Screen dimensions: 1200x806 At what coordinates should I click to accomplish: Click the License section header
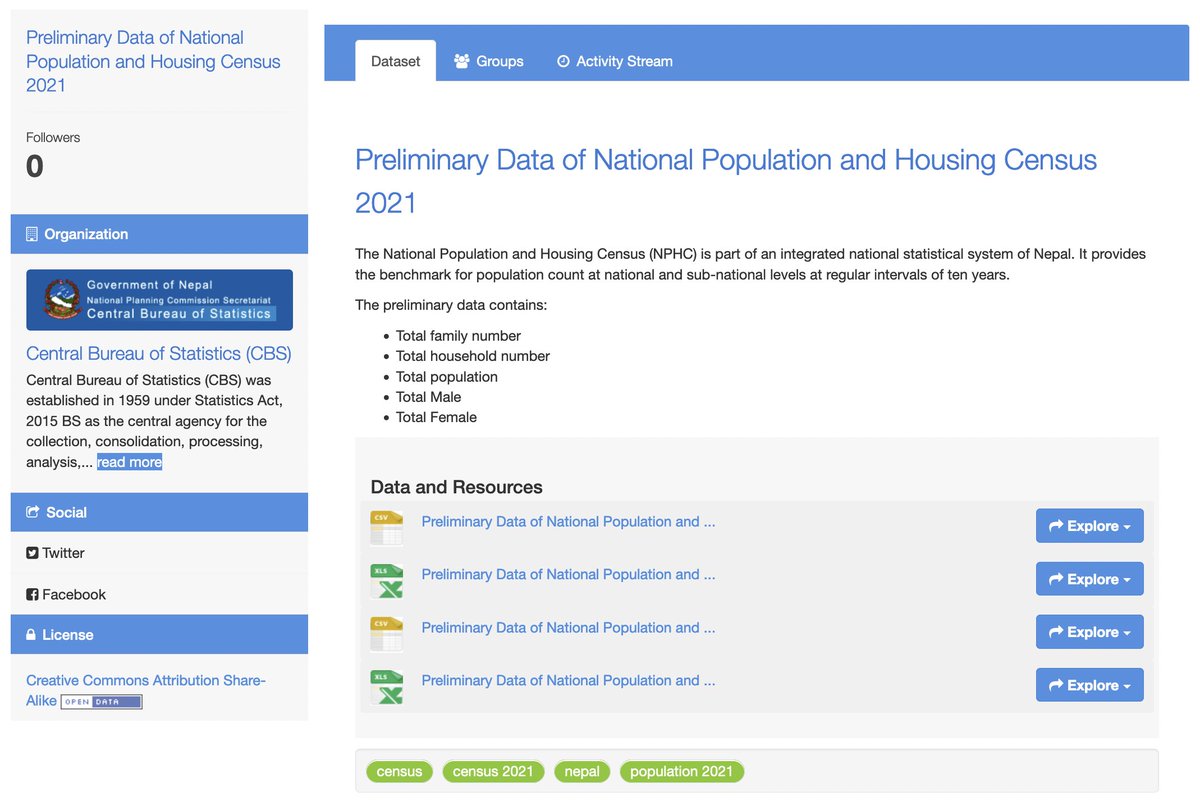159,635
